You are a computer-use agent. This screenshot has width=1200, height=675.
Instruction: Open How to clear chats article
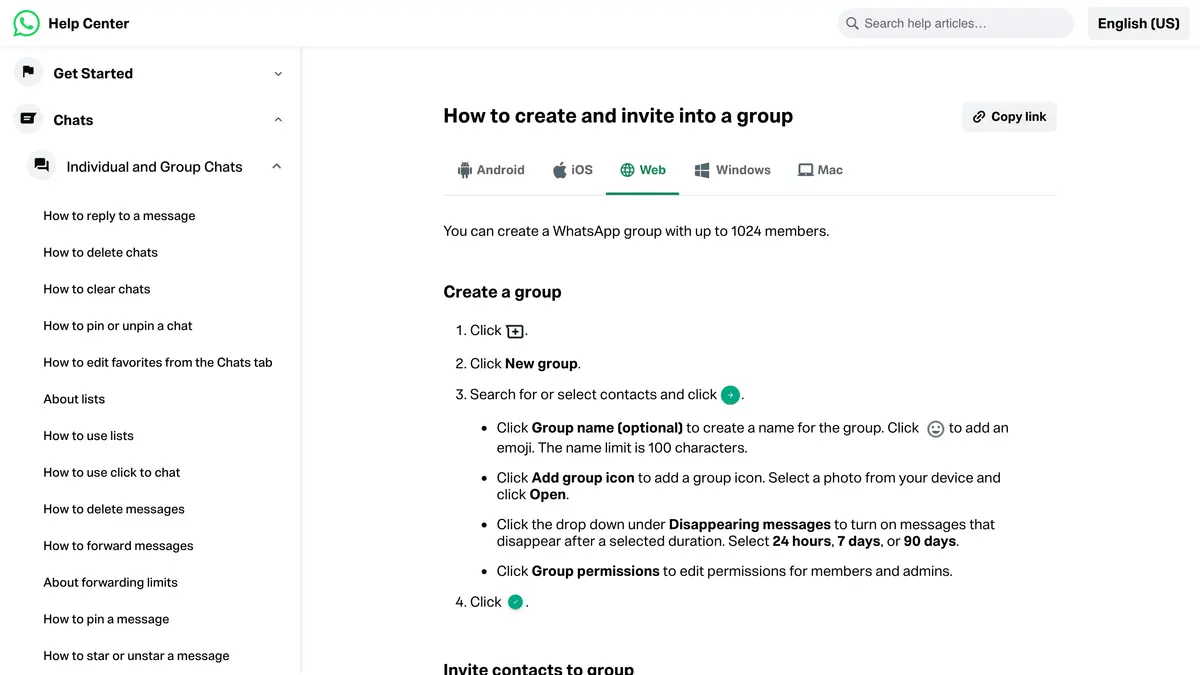(96, 289)
